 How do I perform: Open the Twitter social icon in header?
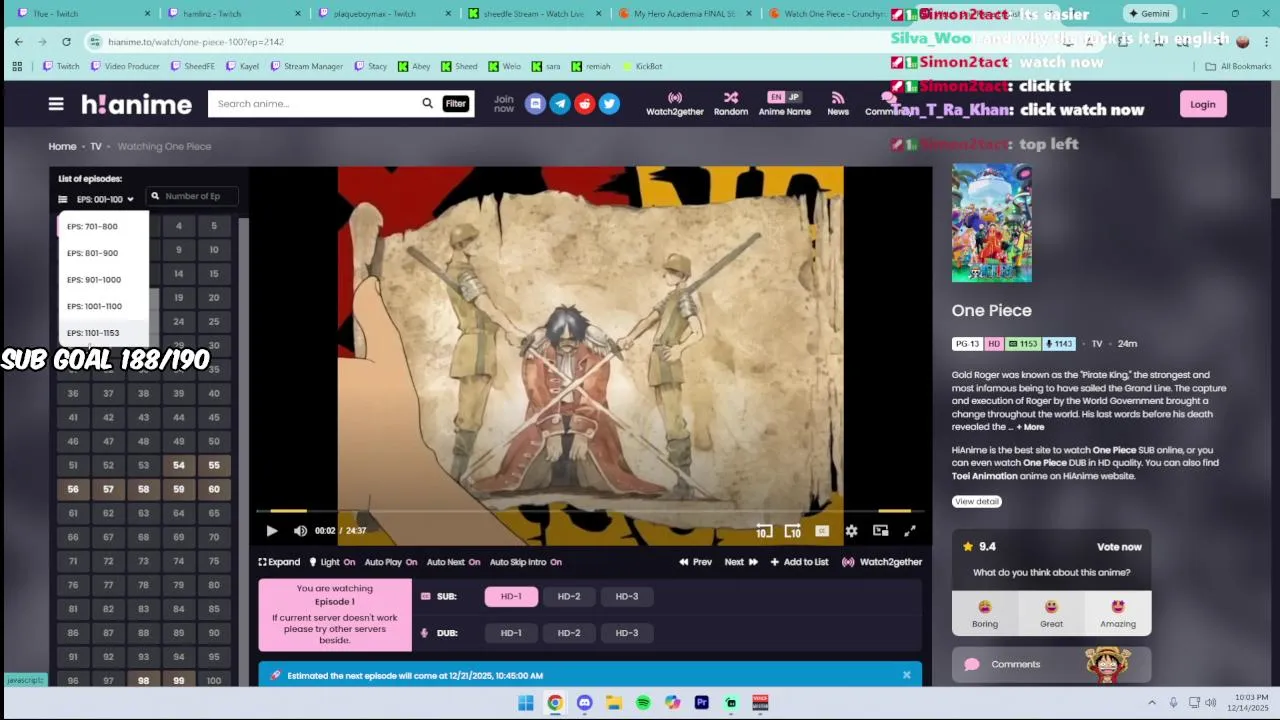(609, 104)
